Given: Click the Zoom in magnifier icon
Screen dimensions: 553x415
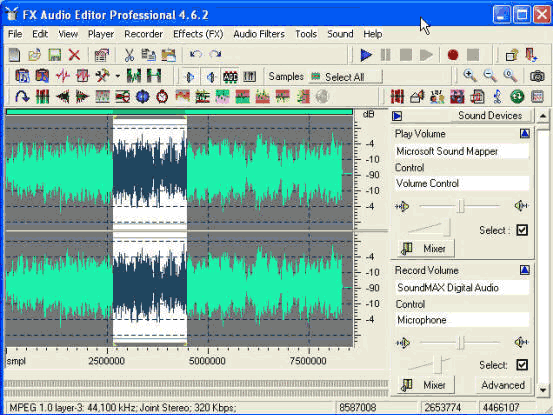Looking at the screenshot, I should tap(470, 75).
